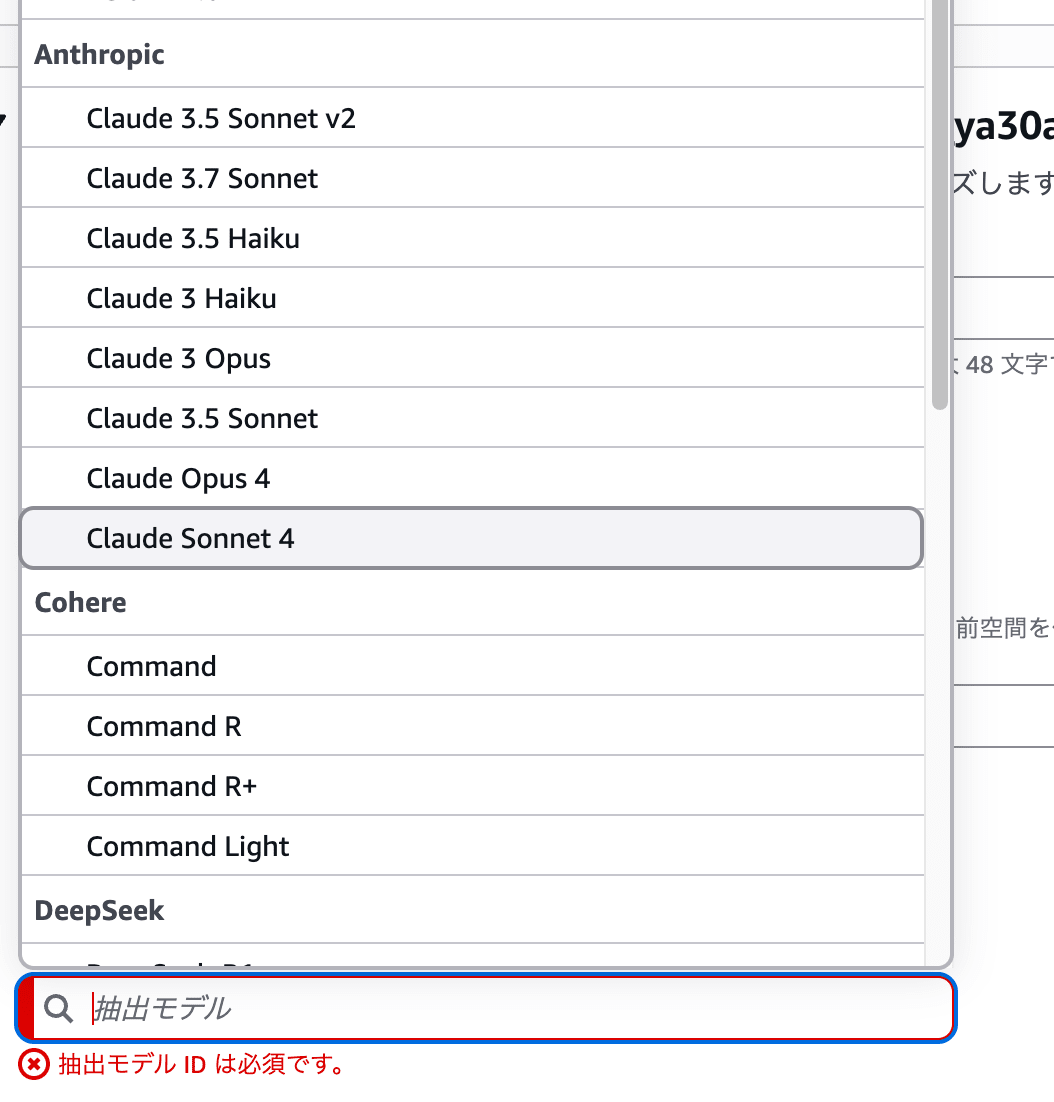The height and width of the screenshot is (1102, 1054).
Task: Pick Command R+ from the list
Action: pyautogui.click(x=171, y=787)
